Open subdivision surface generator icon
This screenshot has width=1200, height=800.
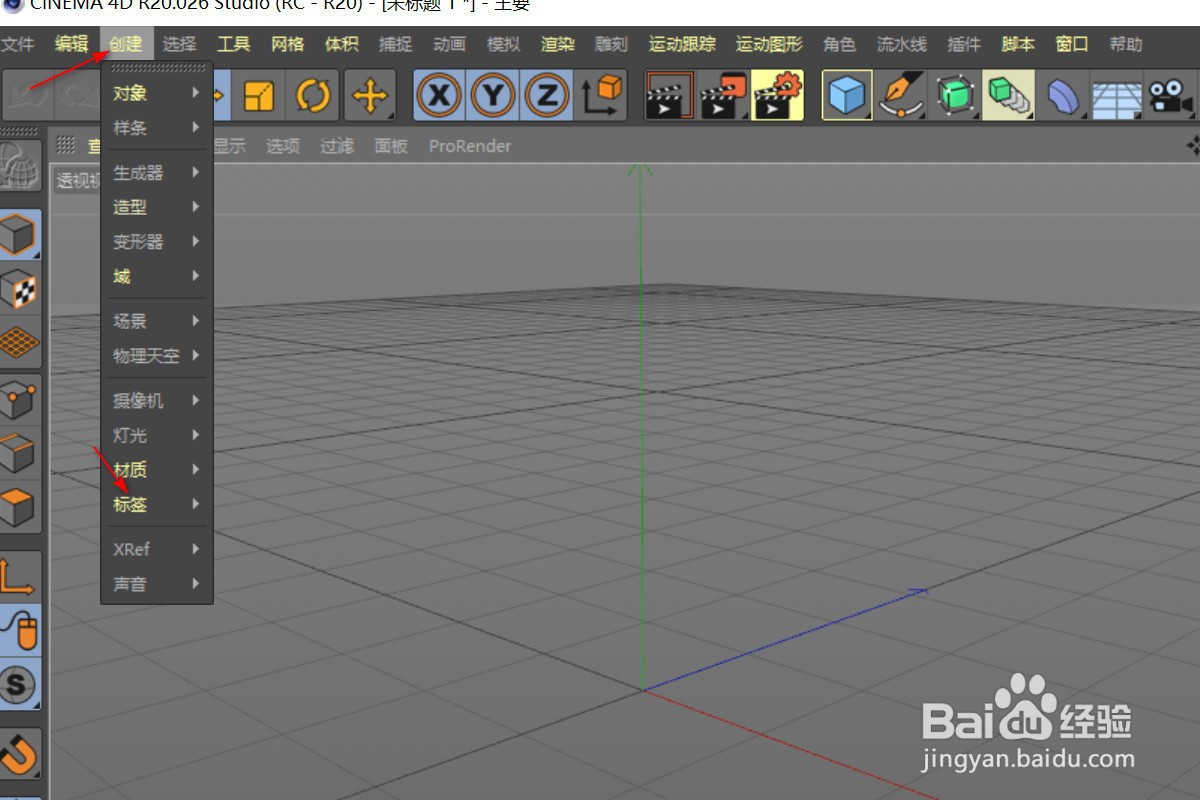[955, 96]
